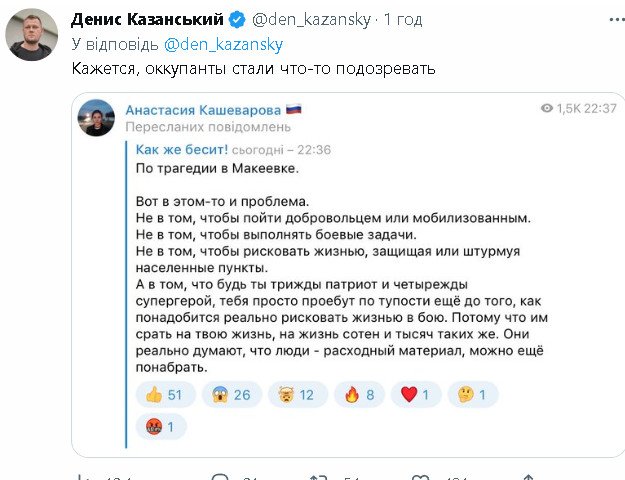Click the thumbs-up reaction with 51
625x480 pixels.
[x=165, y=394]
